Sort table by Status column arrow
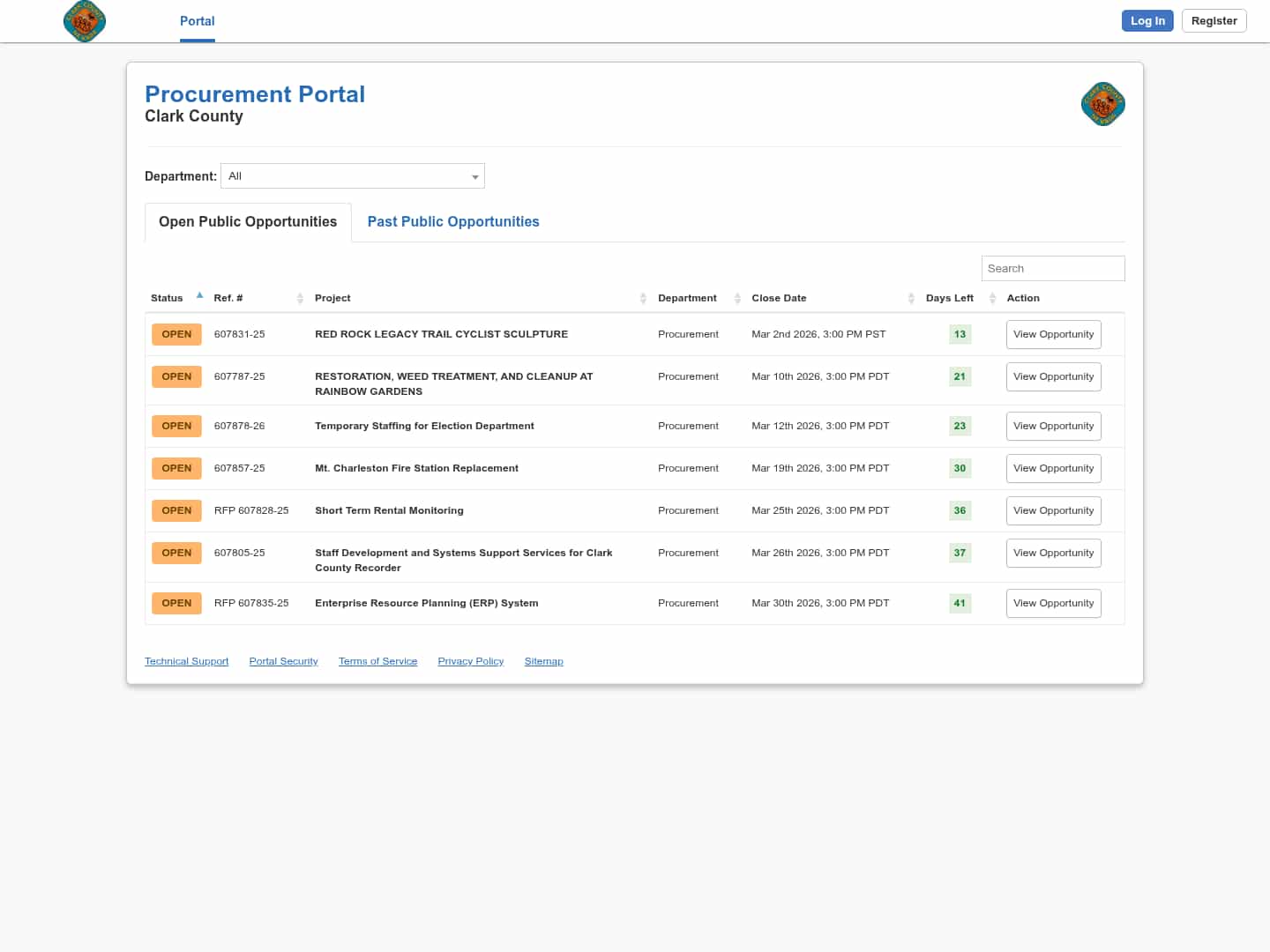The width and height of the screenshot is (1270, 952). pyautogui.click(x=199, y=296)
